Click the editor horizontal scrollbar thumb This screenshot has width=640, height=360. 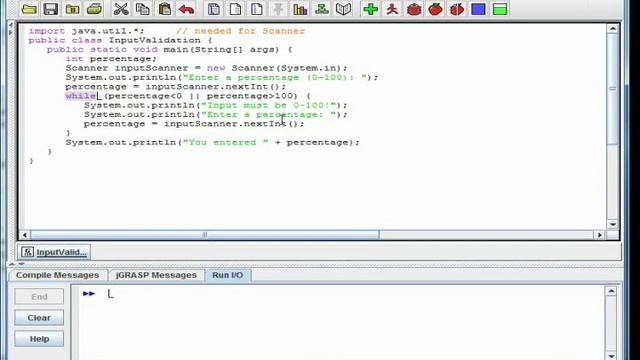coord(205,235)
